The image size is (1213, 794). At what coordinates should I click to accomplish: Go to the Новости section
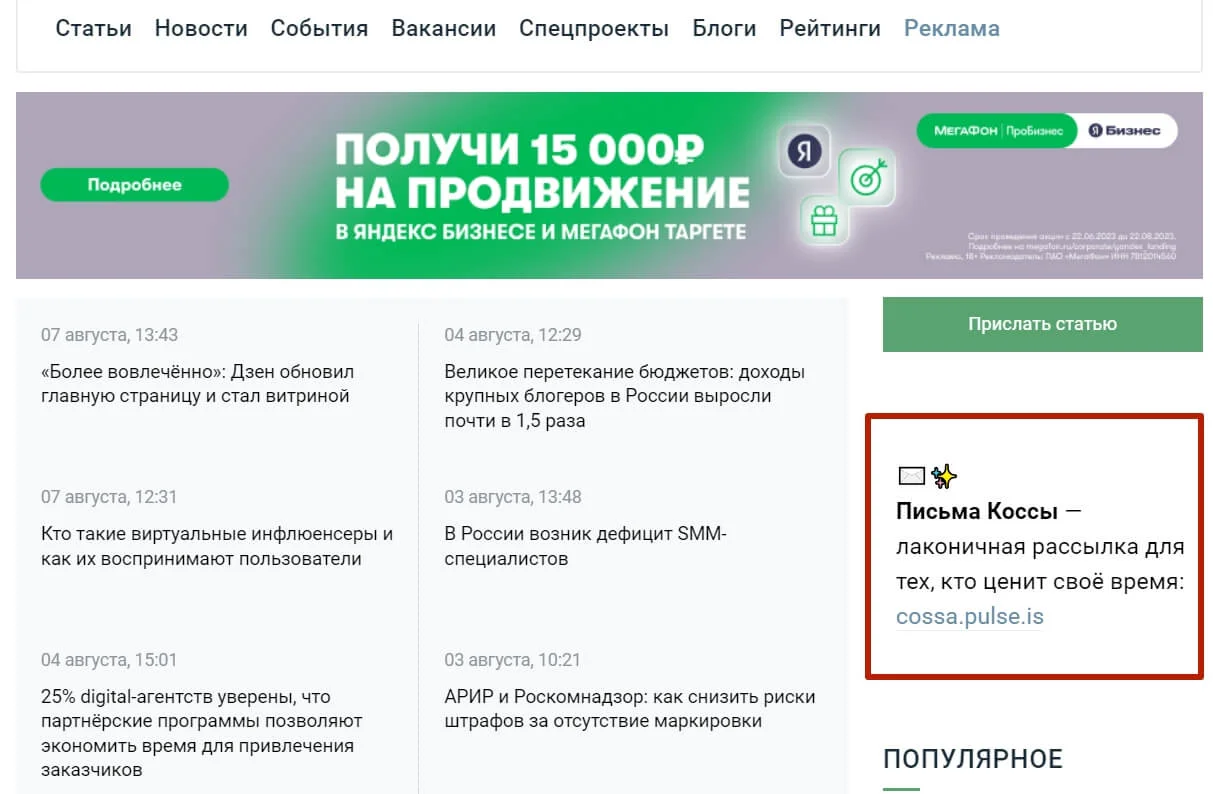201,28
